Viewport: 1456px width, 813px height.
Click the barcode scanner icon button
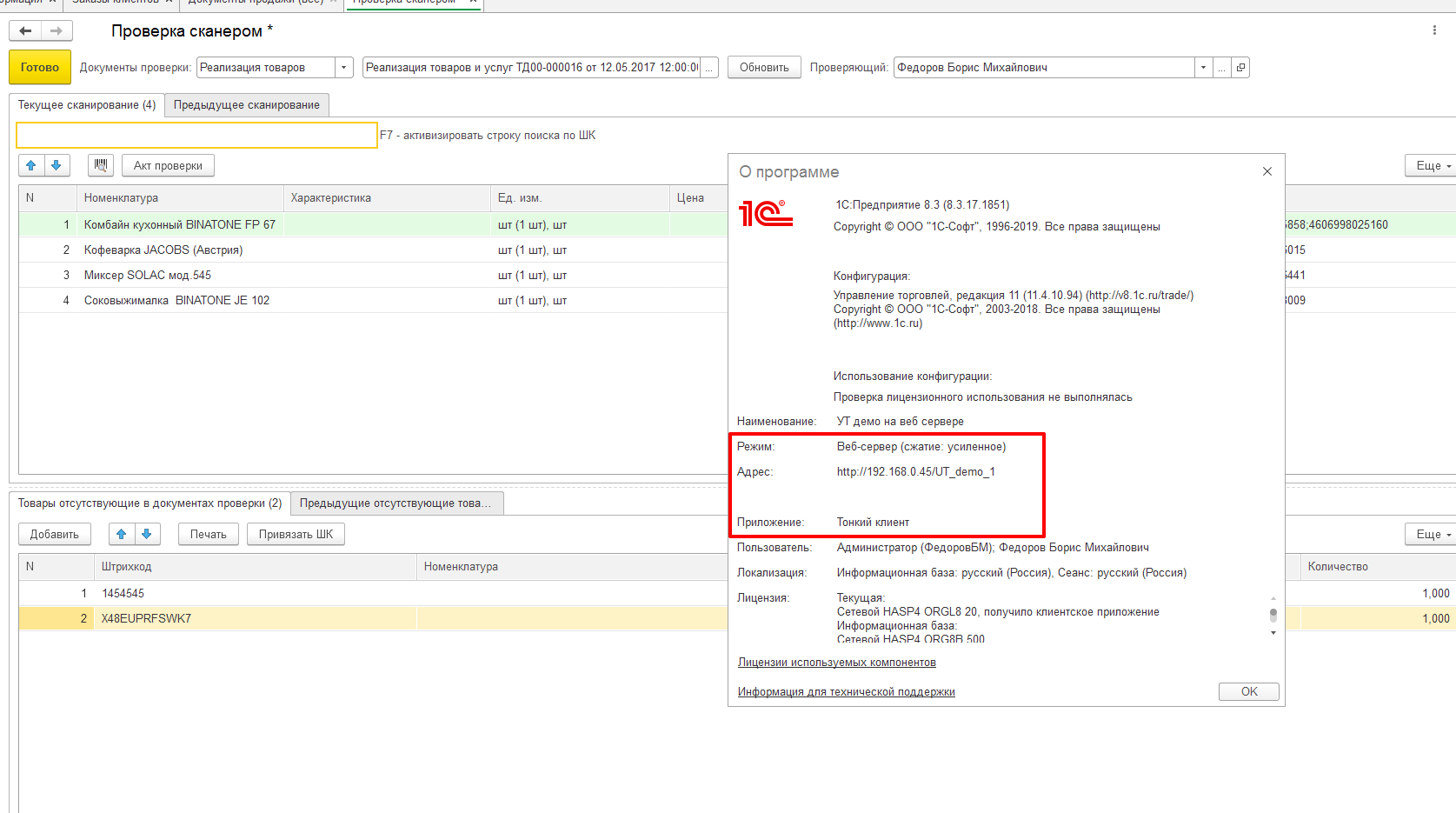pos(101,165)
